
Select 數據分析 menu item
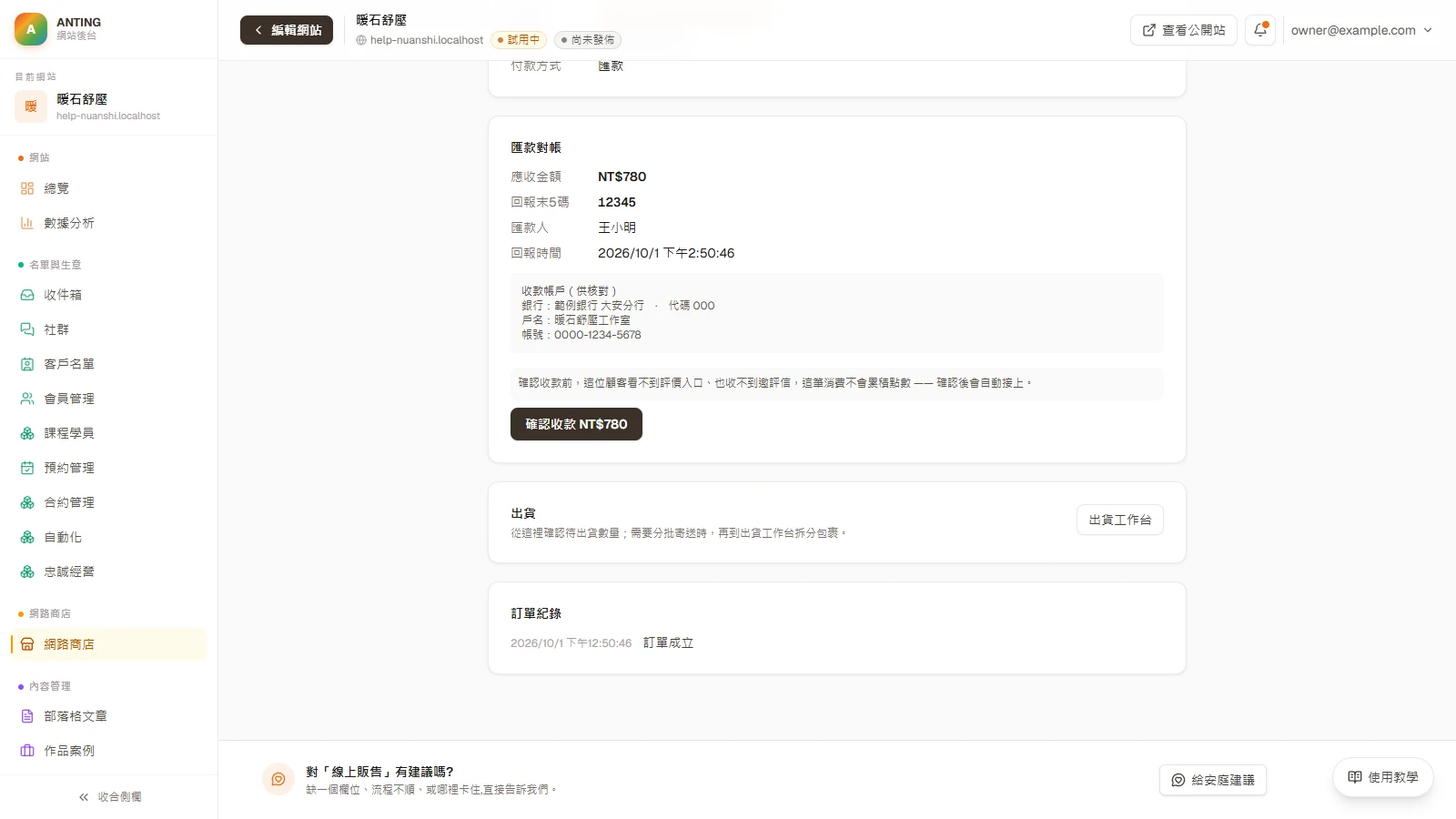tap(109, 223)
